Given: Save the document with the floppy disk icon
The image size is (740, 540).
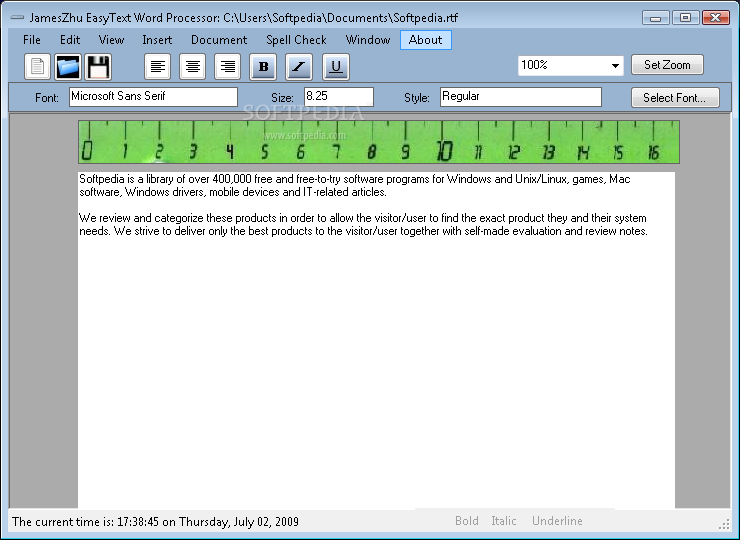Looking at the screenshot, I should (98, 67).
